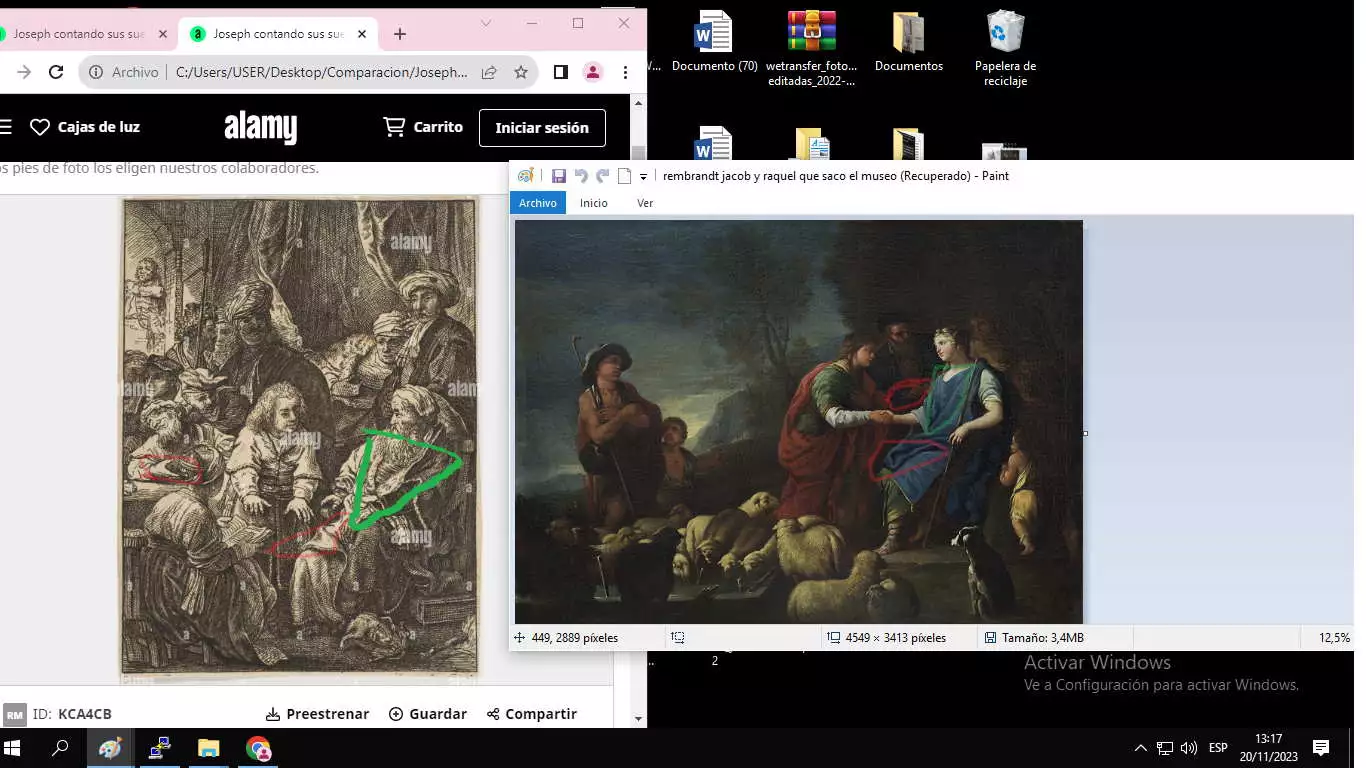
Task: Open Documento (70) desktop Word file
Action: tap(714, 42)
